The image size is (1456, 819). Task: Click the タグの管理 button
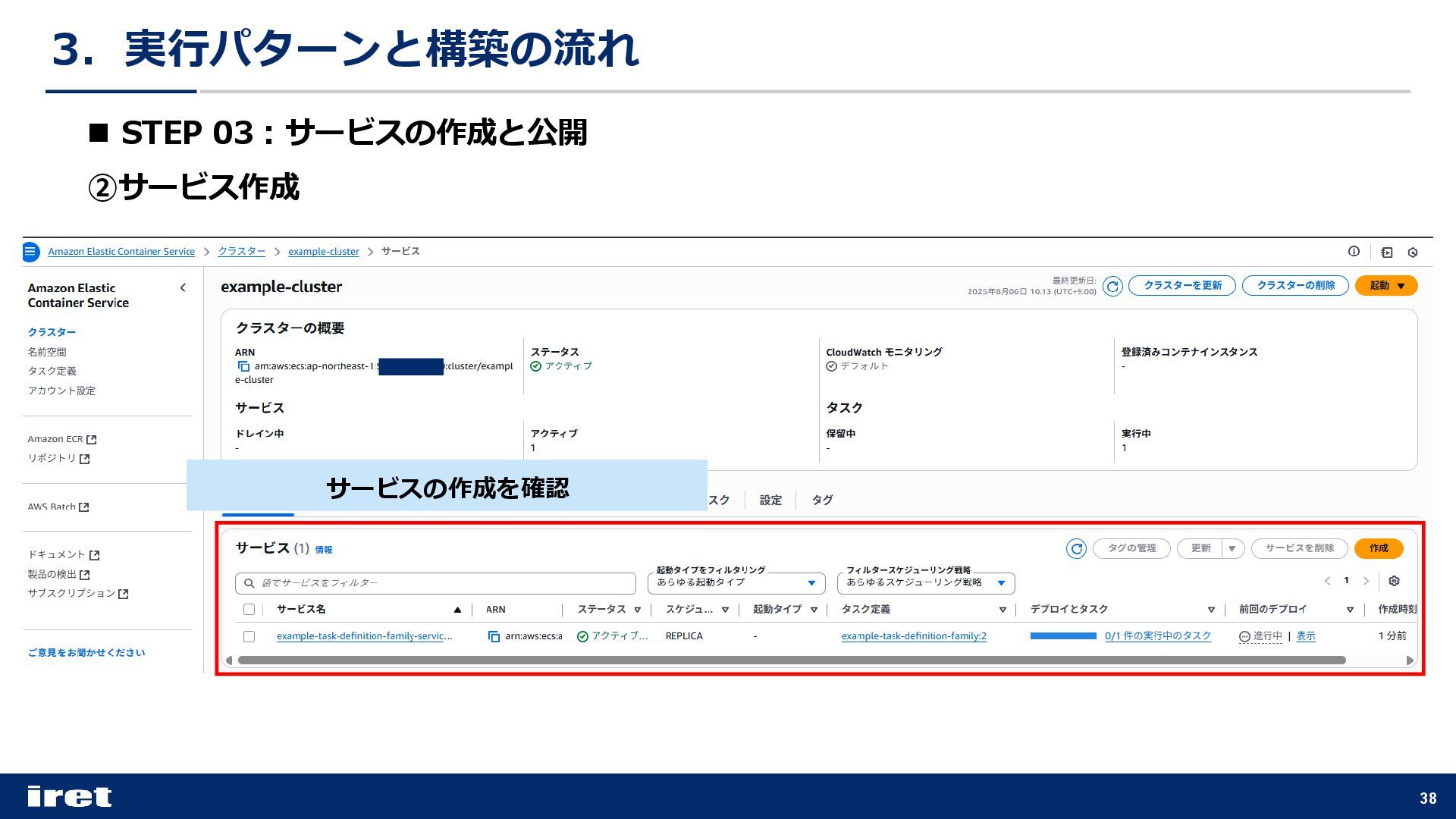point(1131,548)
